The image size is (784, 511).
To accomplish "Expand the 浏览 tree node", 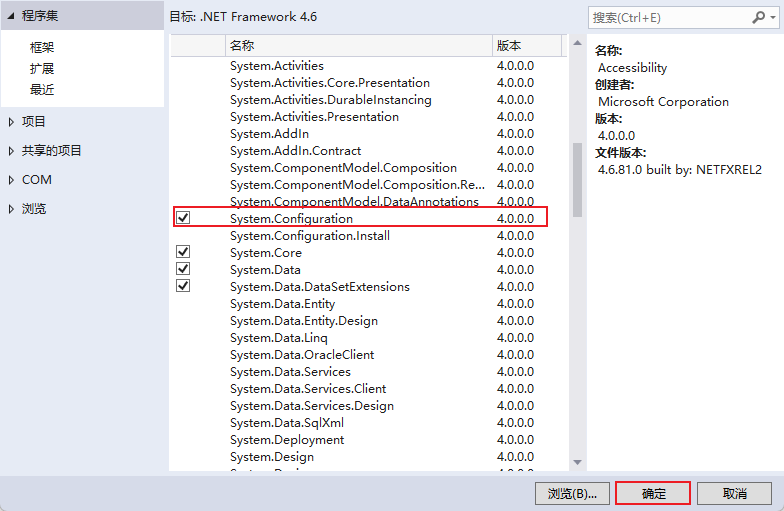I will click(x=11, y=209).
